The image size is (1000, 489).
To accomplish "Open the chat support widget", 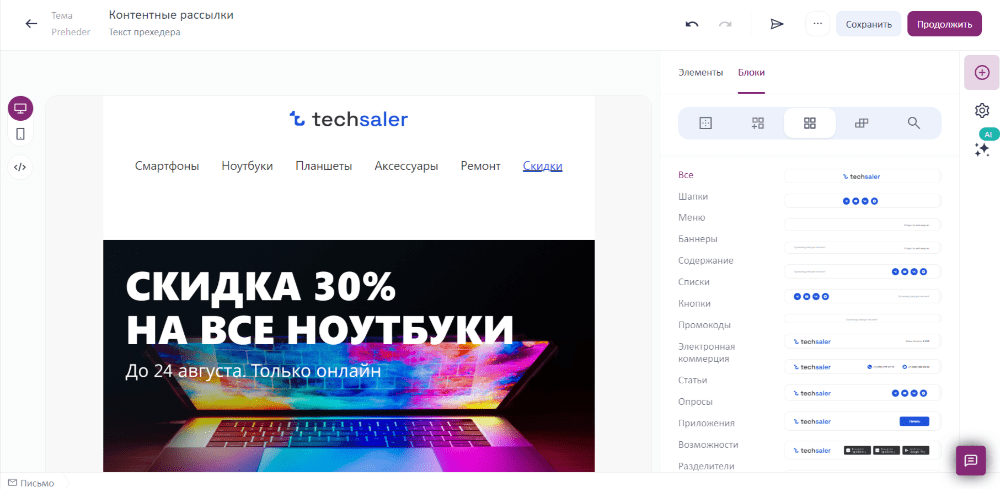I will coord(971,460).
